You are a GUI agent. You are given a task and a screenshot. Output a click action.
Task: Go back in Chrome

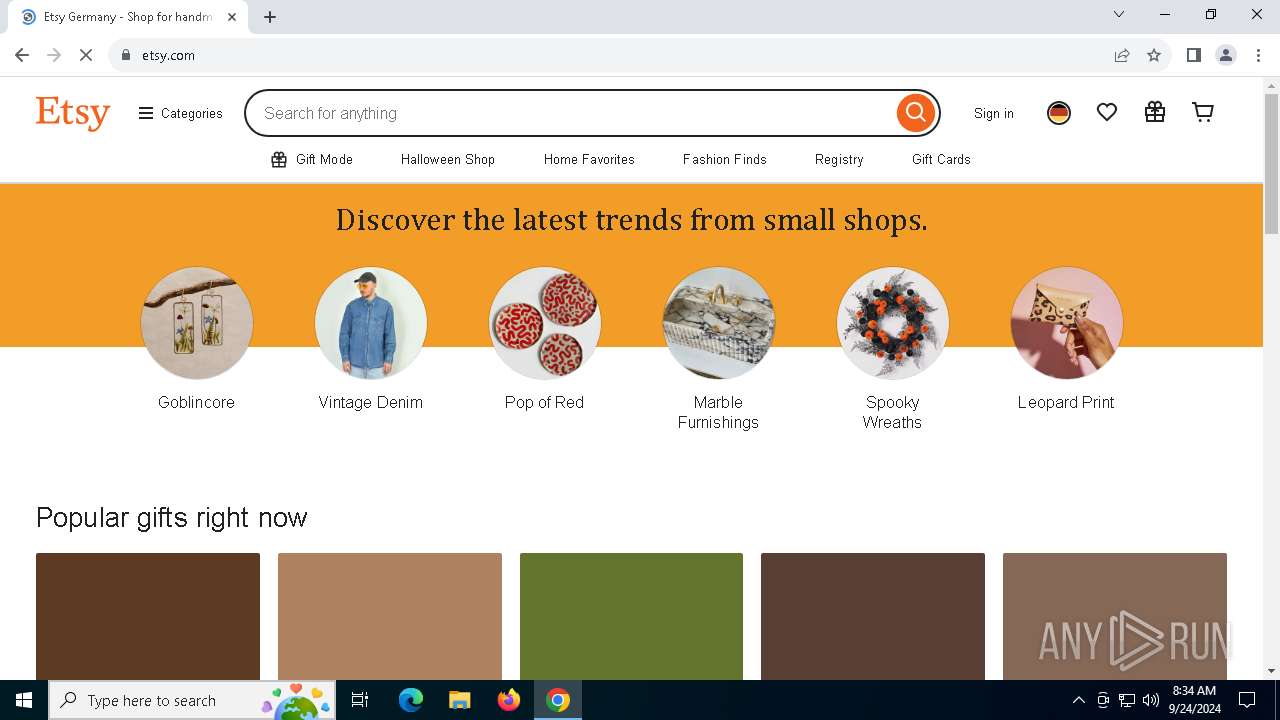tap(22, 55)
